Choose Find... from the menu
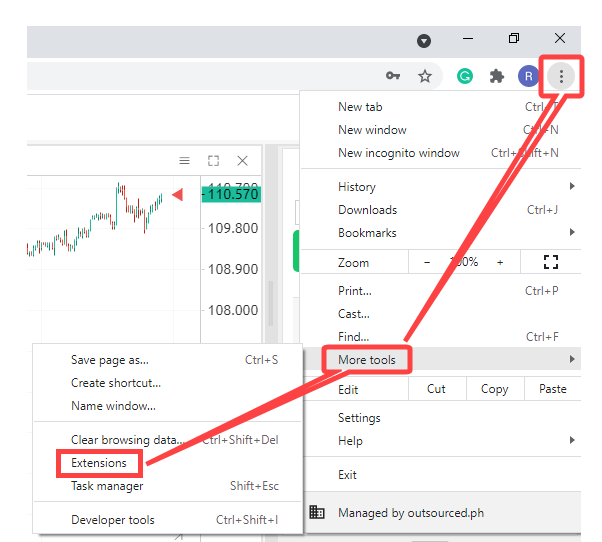The height and width of the screenshot is (542, 602). click(440, 337)
